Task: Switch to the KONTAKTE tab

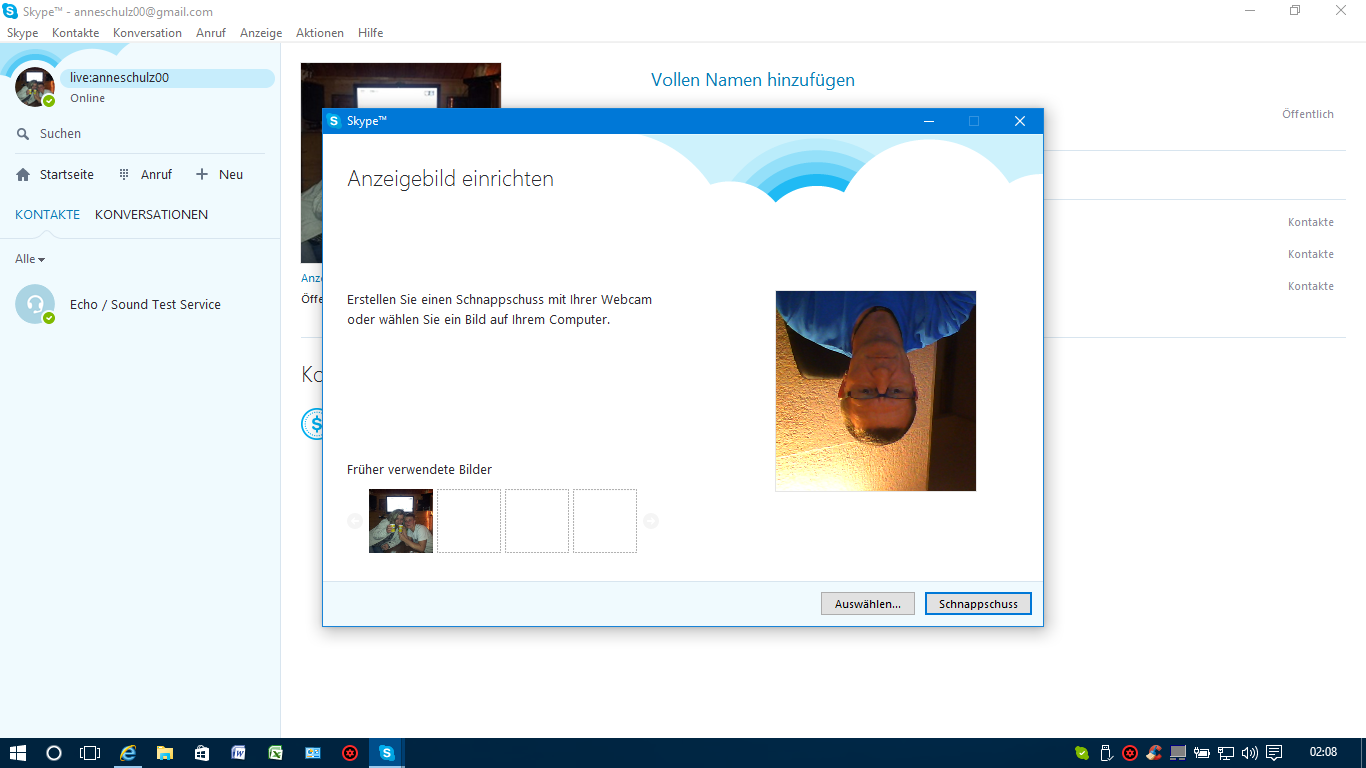Action: (47, 214)
